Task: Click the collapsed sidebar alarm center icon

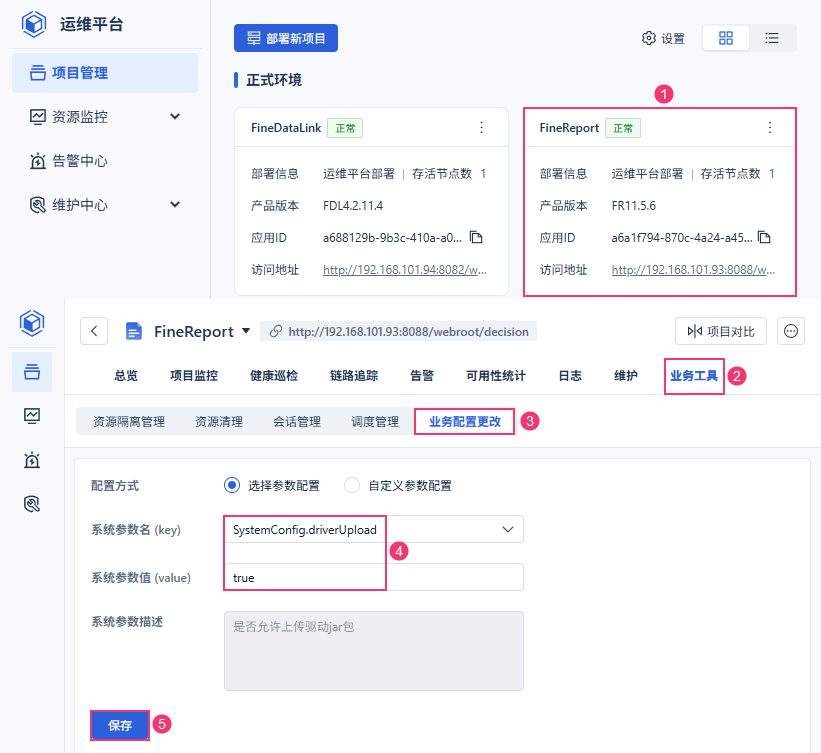Action: (32, 460)
